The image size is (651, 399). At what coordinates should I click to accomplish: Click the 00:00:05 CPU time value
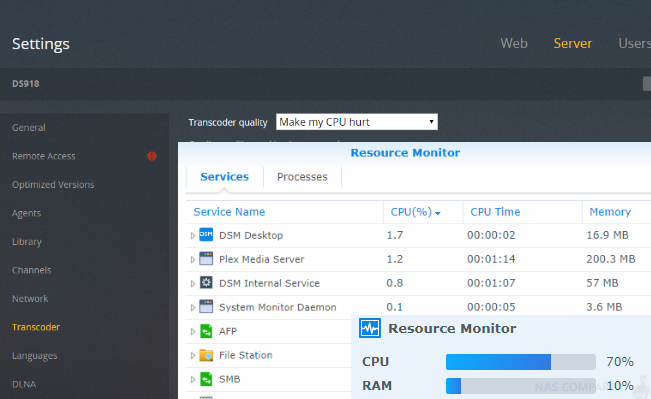coord(491,307)
